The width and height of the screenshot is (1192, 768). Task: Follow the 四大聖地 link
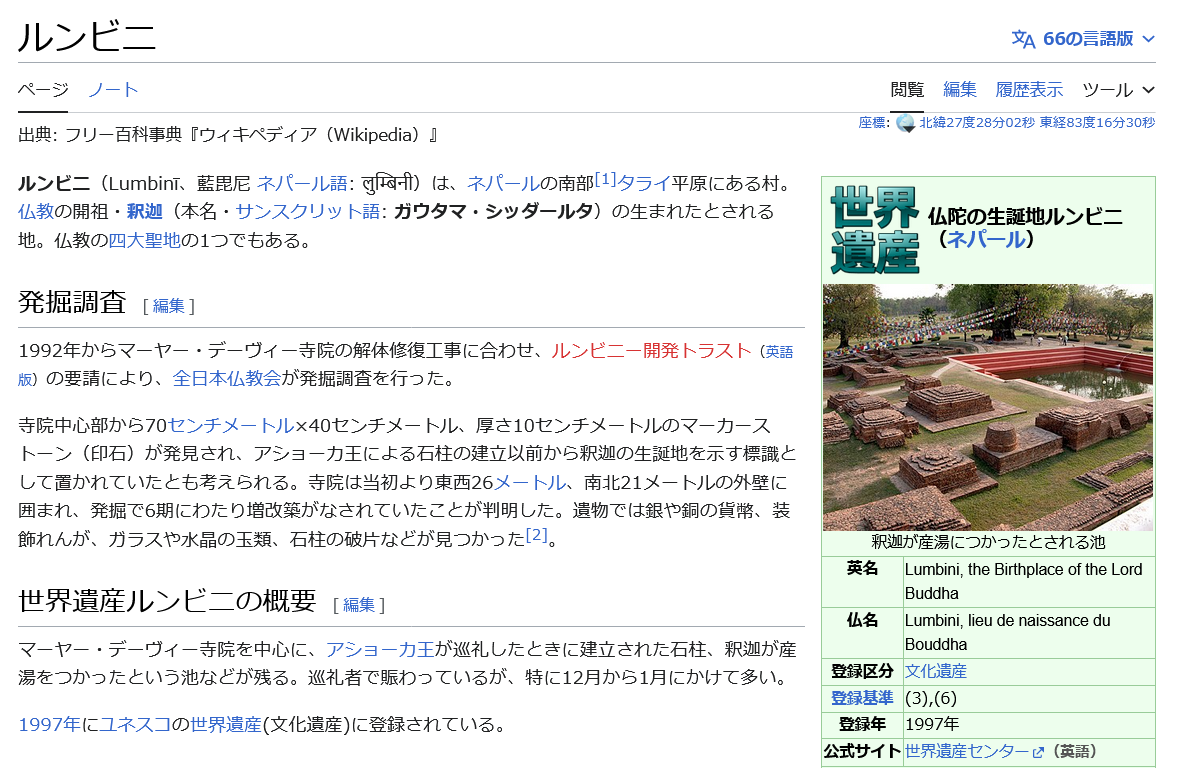144,240
